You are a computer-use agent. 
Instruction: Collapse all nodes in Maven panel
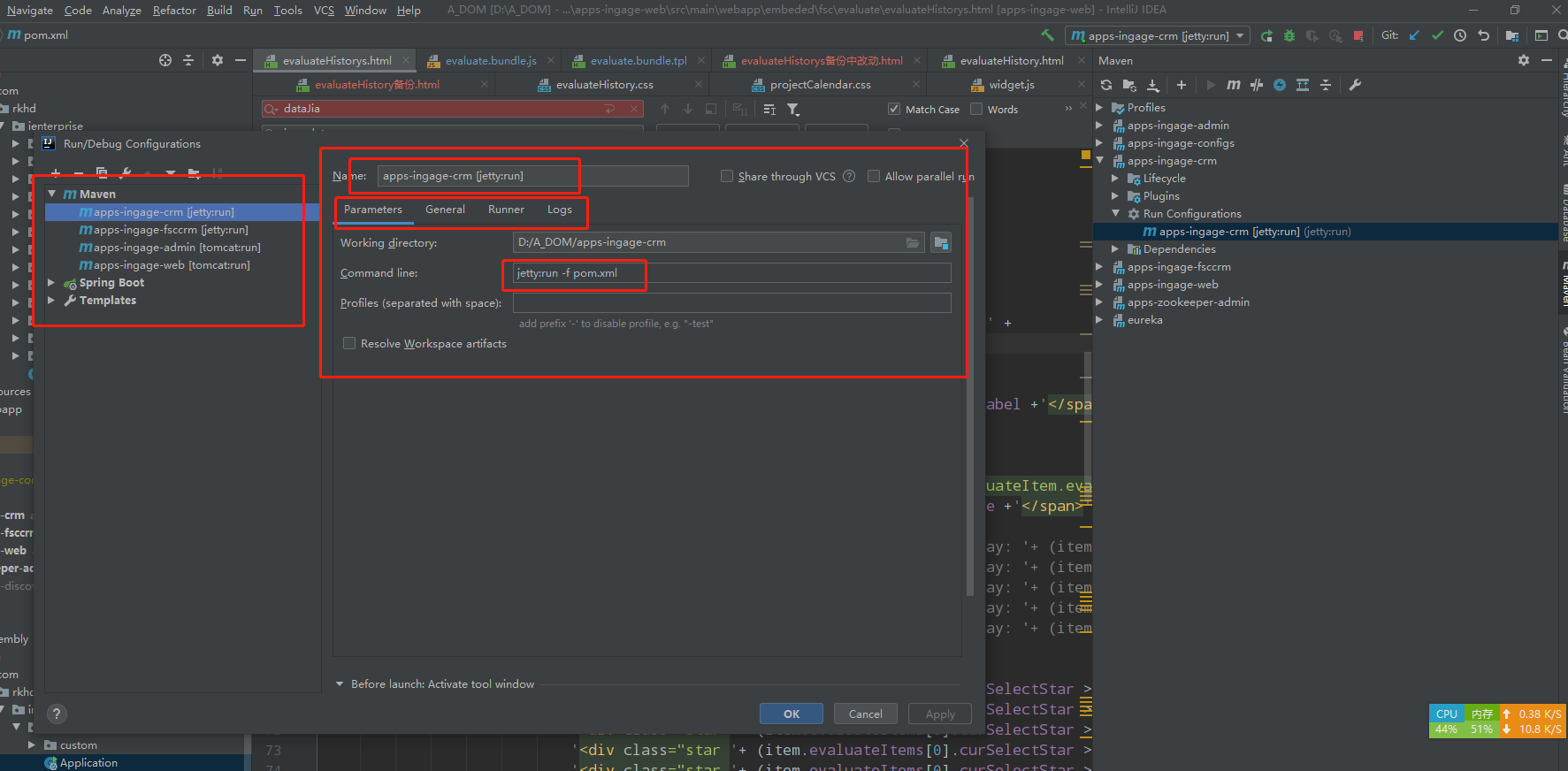(1326, 85)
